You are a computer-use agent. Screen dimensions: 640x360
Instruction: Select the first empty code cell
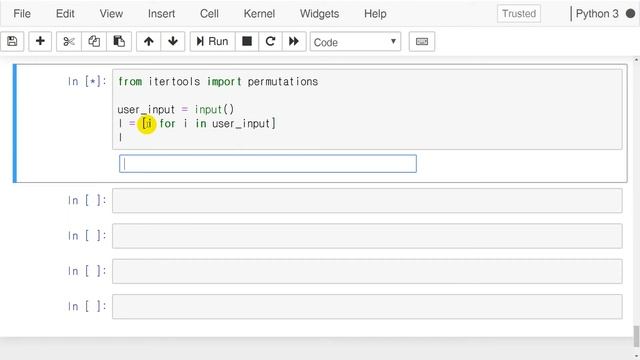pyautogui.click(x=367, y=200)
